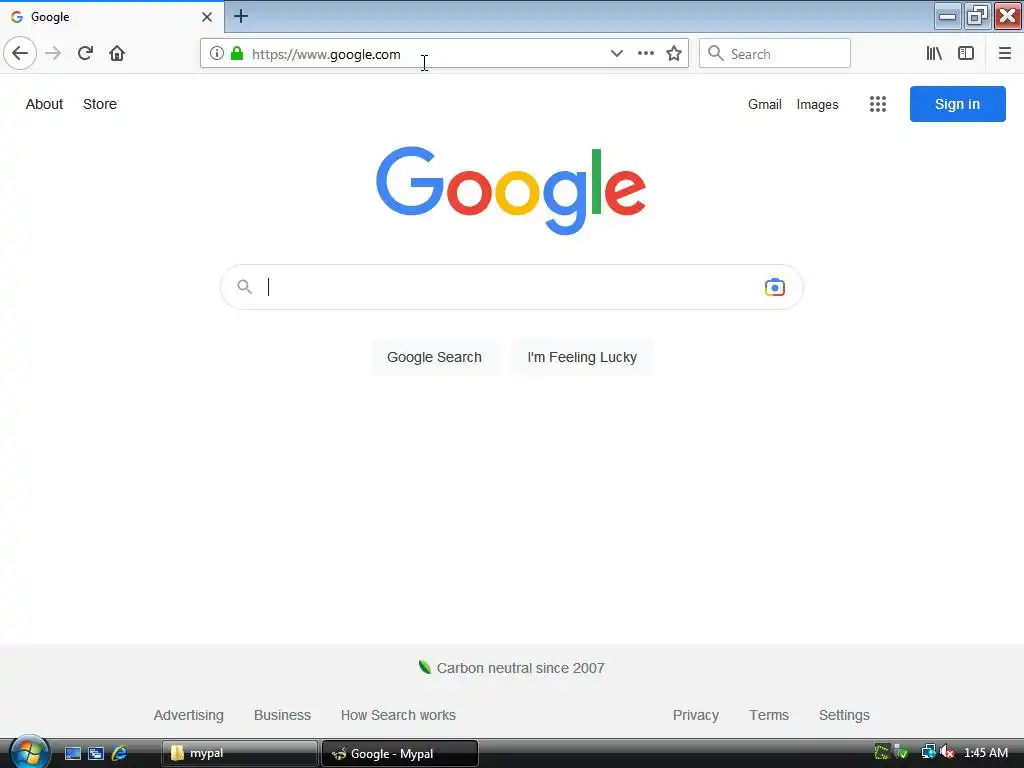Minimize the browser window
Viewport: 1024px width, 768px height.
947,16
